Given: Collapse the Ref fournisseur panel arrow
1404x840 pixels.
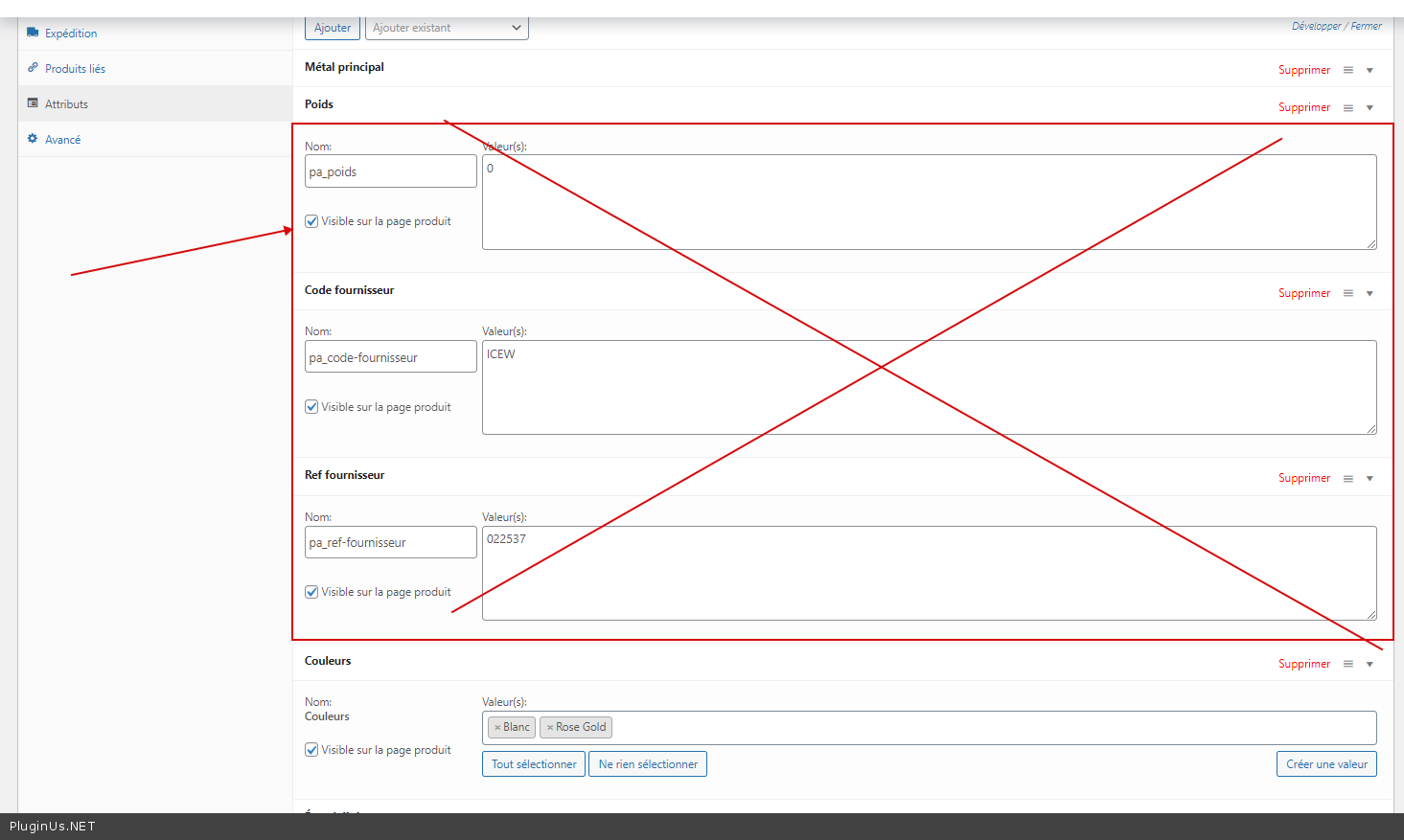Looking at the screenshot, I should point(1369,479).
